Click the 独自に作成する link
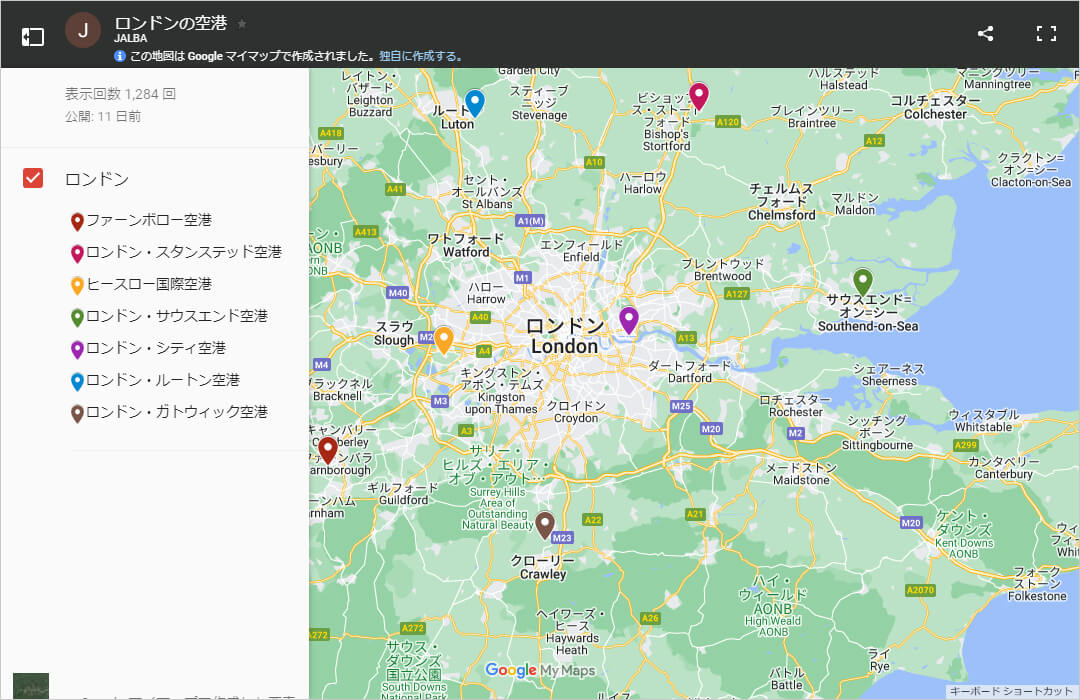This screenshot has height=700, width=1080. [421, 56]
